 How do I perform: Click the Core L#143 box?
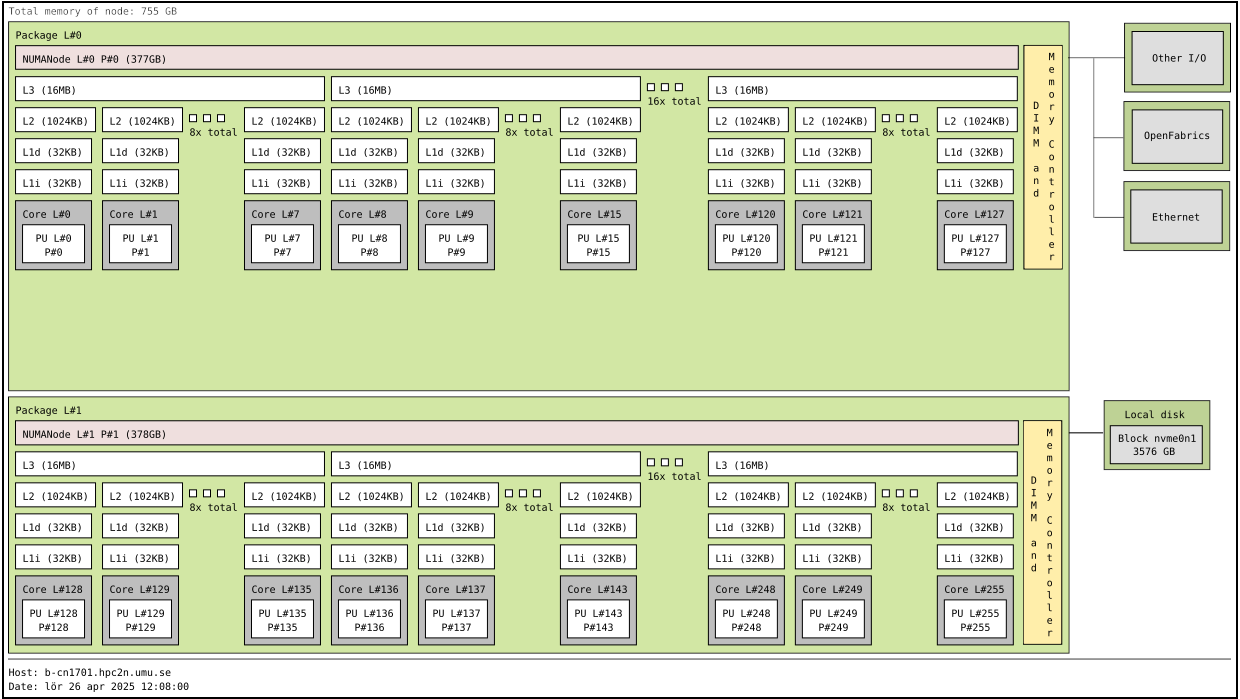598,589
